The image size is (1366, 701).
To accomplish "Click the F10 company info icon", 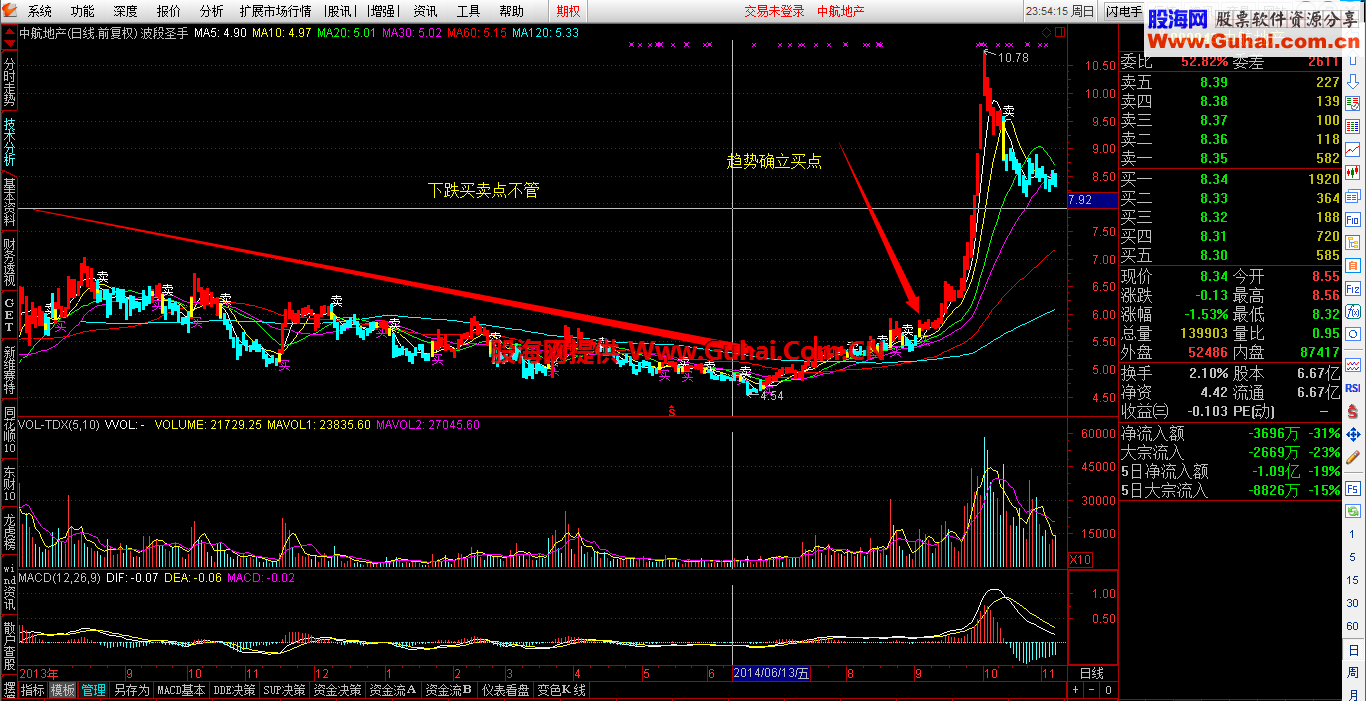I will click(1353, 219).
